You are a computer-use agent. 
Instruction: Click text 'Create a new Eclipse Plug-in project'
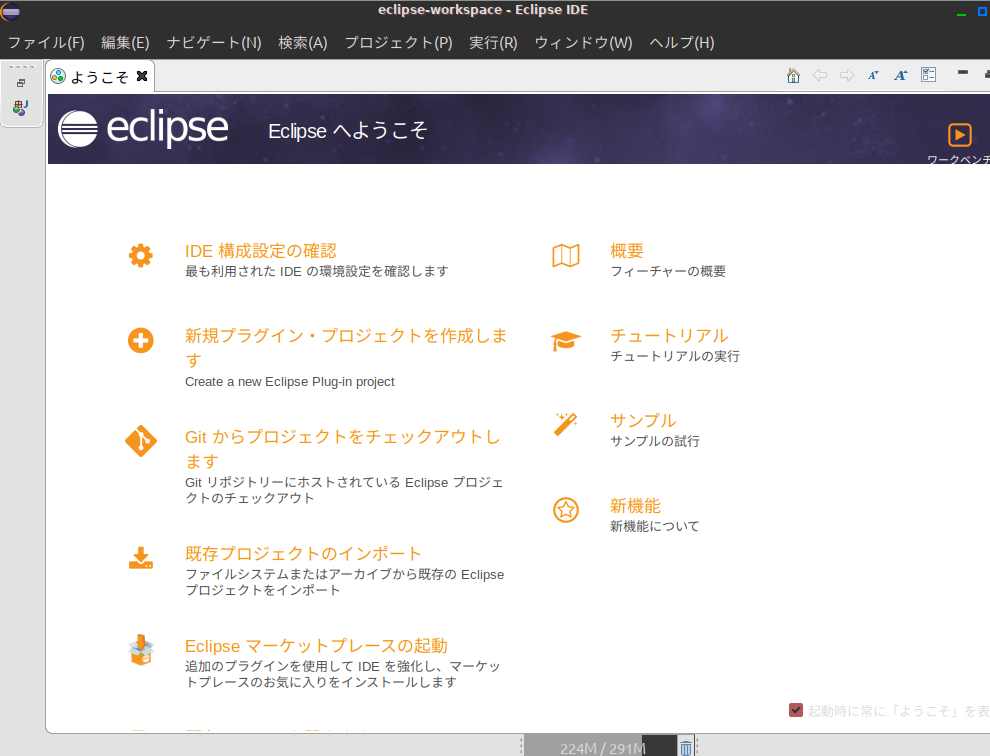coord(290,381)
